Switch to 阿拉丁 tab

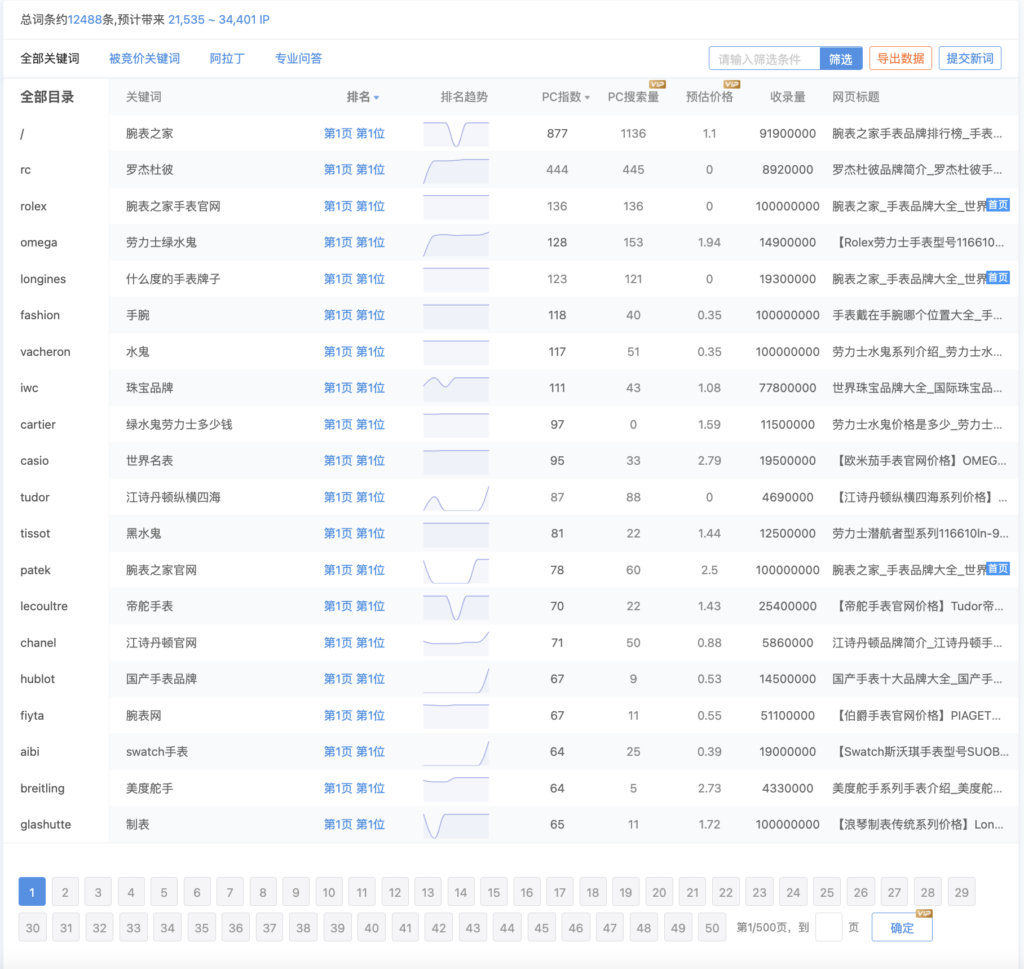pos(227,59)
